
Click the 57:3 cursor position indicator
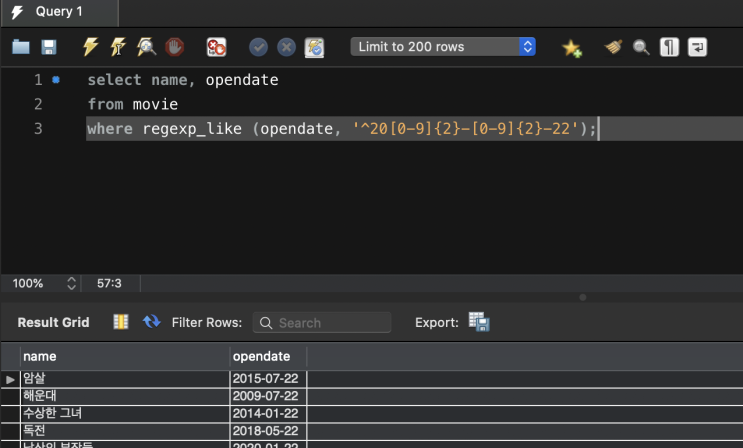click(x=109, y=283)
